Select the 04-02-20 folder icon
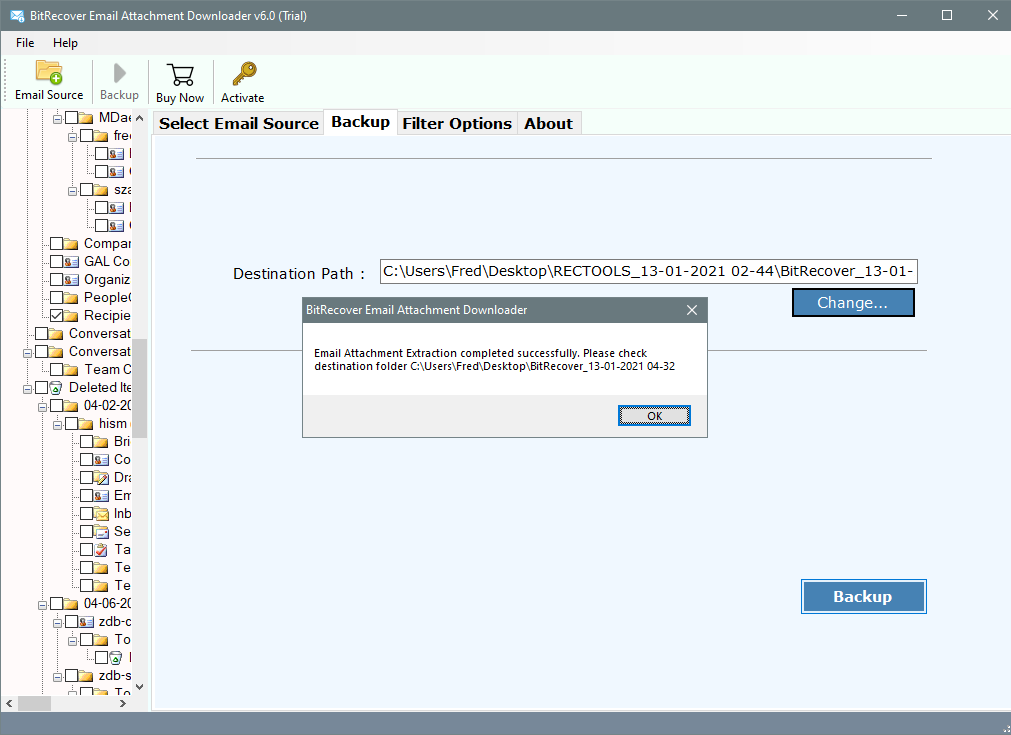Image resolution: width=1011 pixels, height=735 pixels. click(71, 406)
